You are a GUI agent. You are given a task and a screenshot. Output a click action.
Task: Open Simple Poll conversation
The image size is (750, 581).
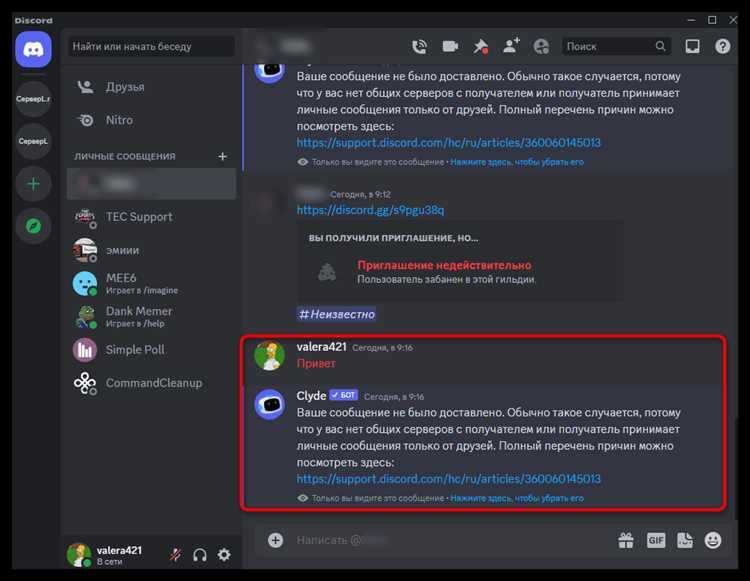[x=152, y=350]
